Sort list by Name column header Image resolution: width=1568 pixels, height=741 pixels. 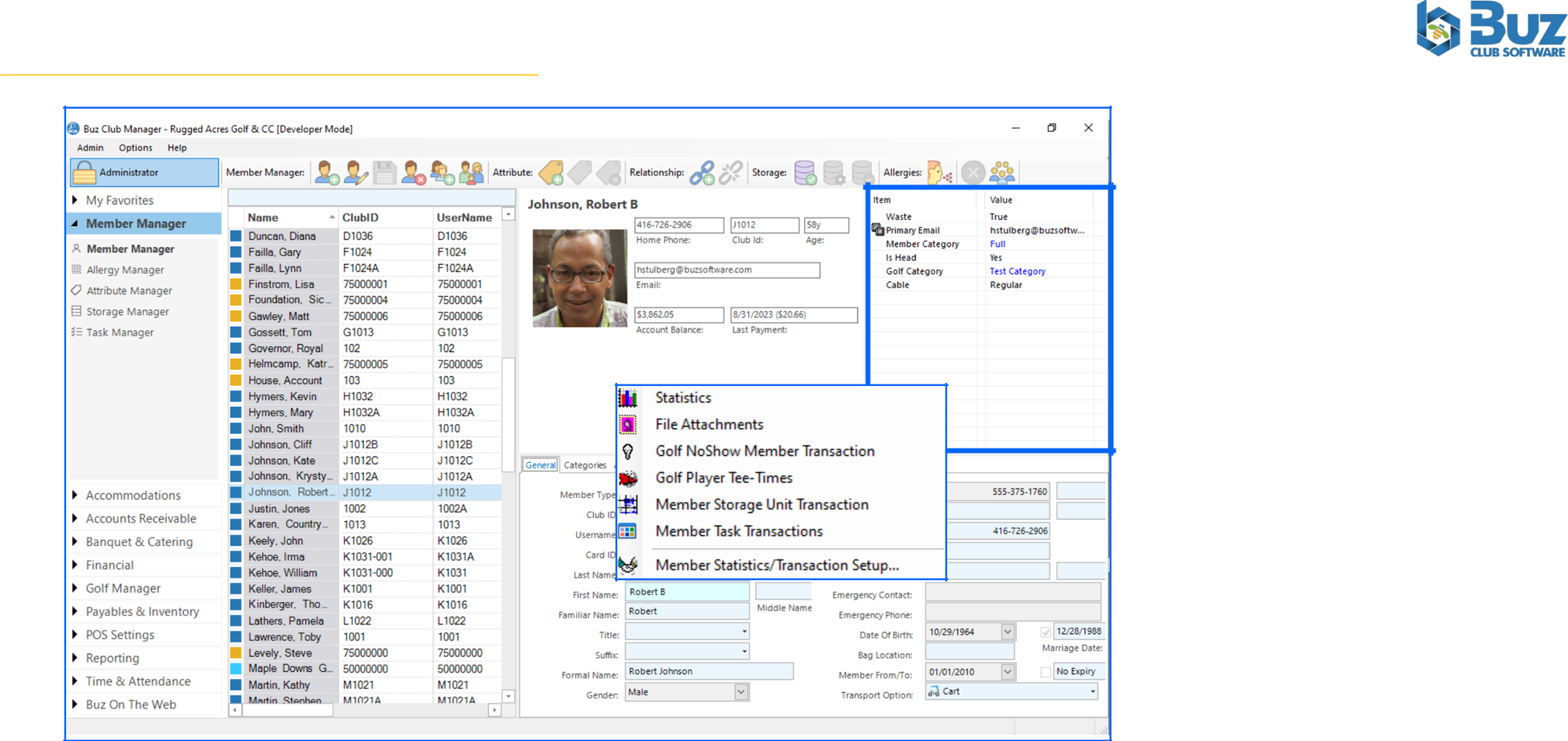pos(290,217)
